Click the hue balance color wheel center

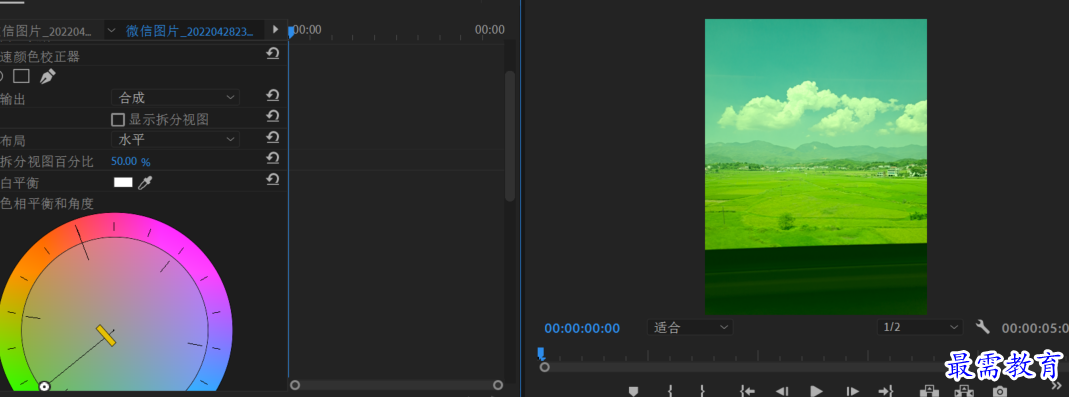(x=115, y=330)
